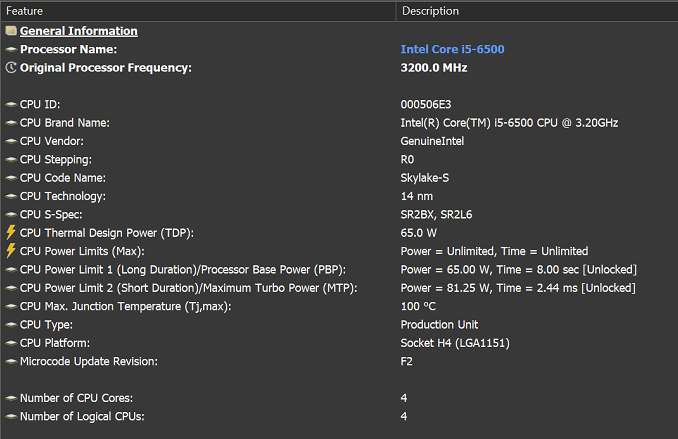Screen dimensions: 678x439
Task: Select the CPU Technology label
Action: [x=62, y=196]
